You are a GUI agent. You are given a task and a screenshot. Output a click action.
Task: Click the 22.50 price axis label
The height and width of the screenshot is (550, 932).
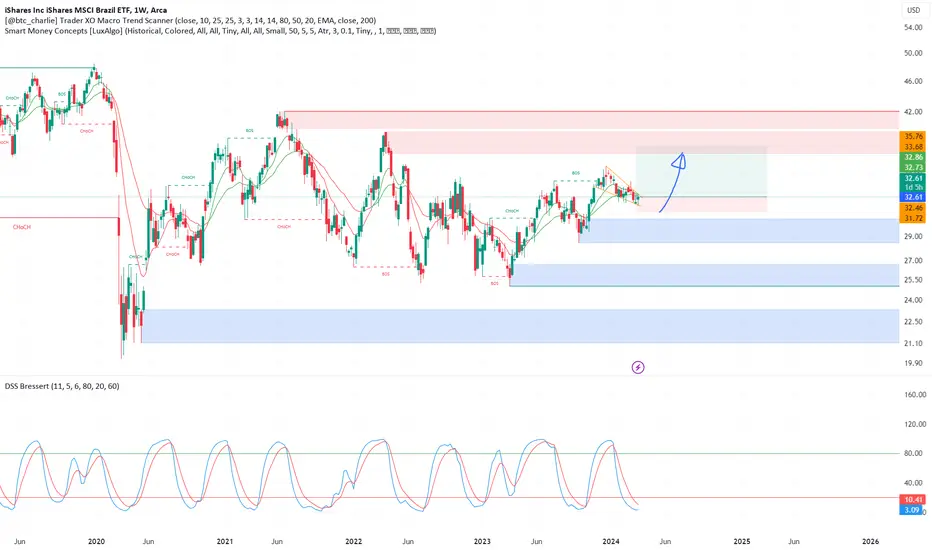point(913,321)
